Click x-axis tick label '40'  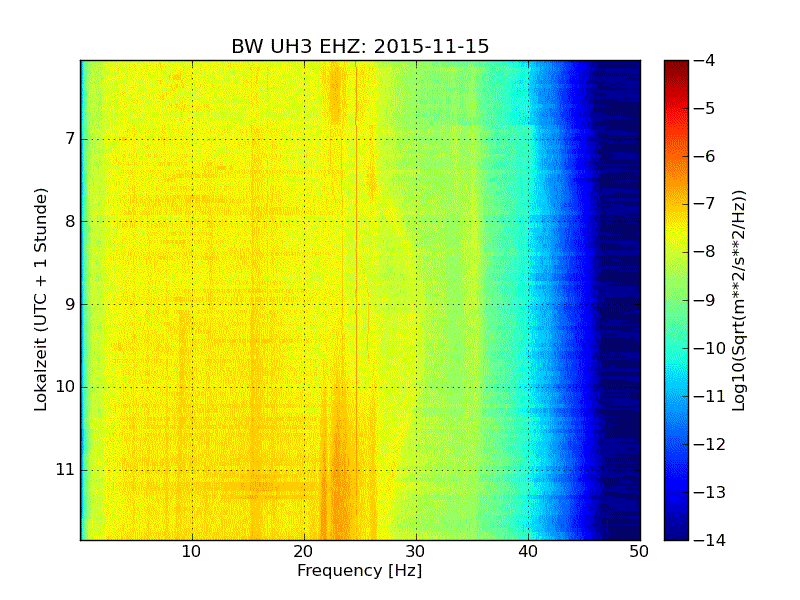coord(528,552)
